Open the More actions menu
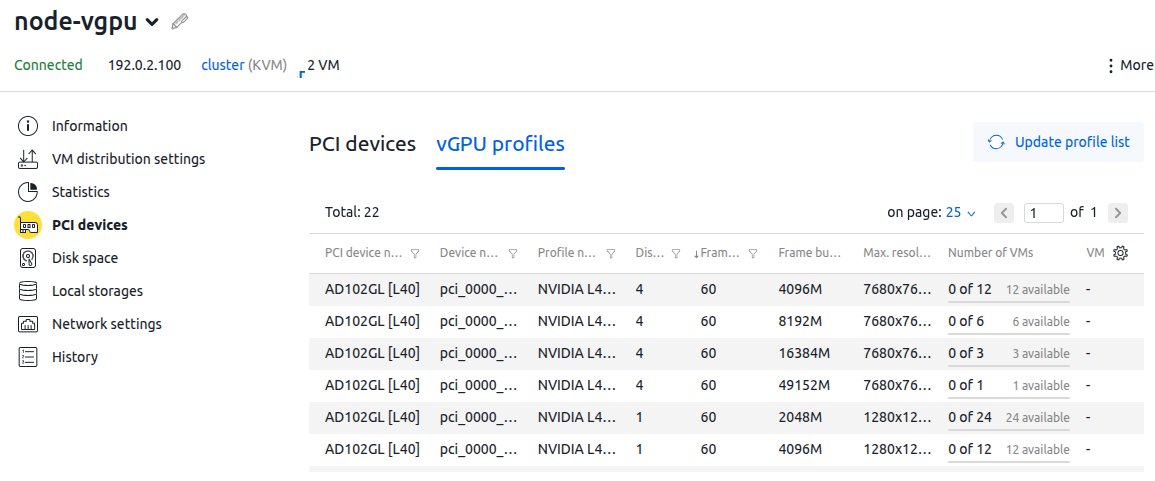The width and height of the screenshot is (1155, 481). (1129, 65)
